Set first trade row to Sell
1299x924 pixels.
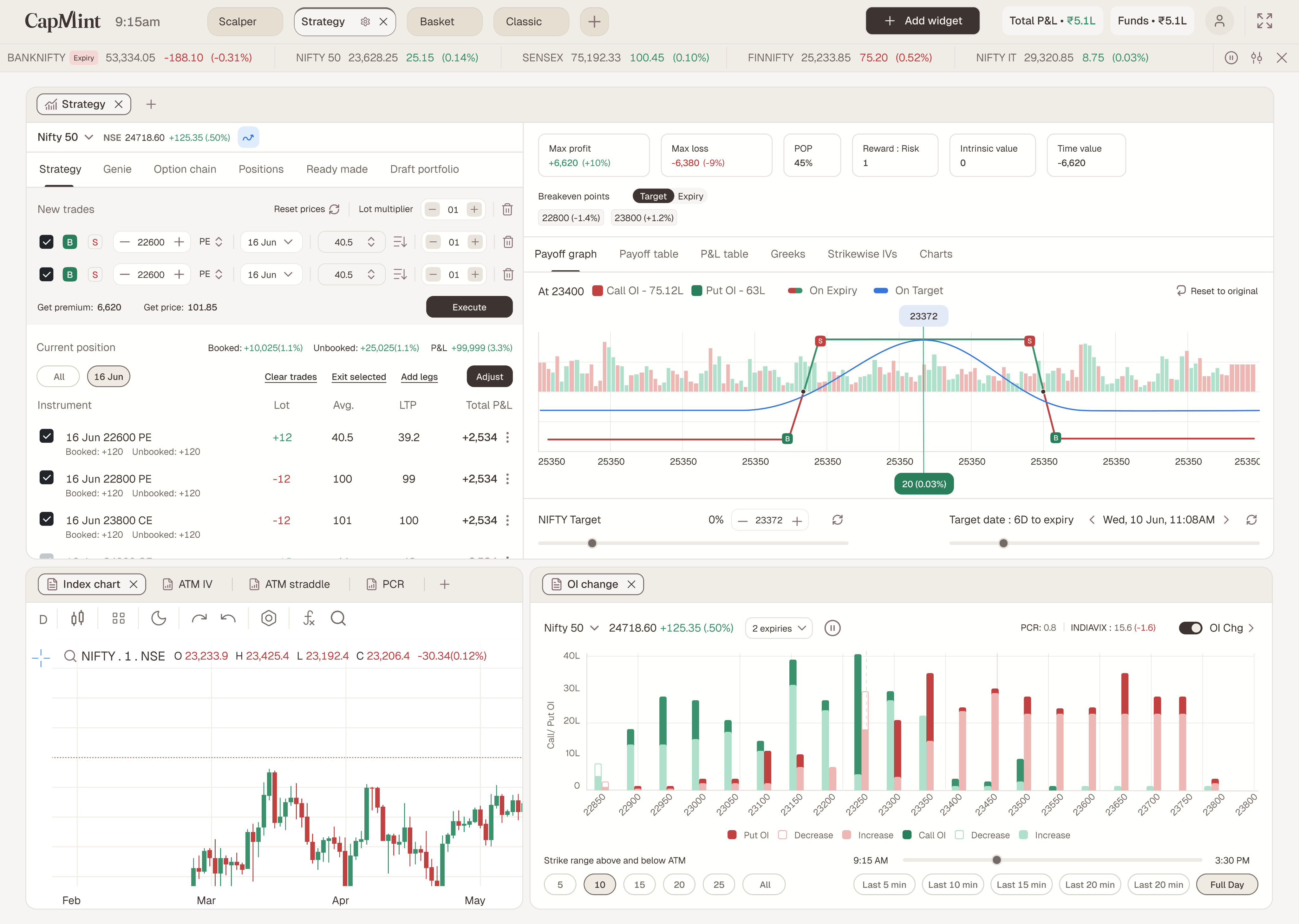pos(95,242)
